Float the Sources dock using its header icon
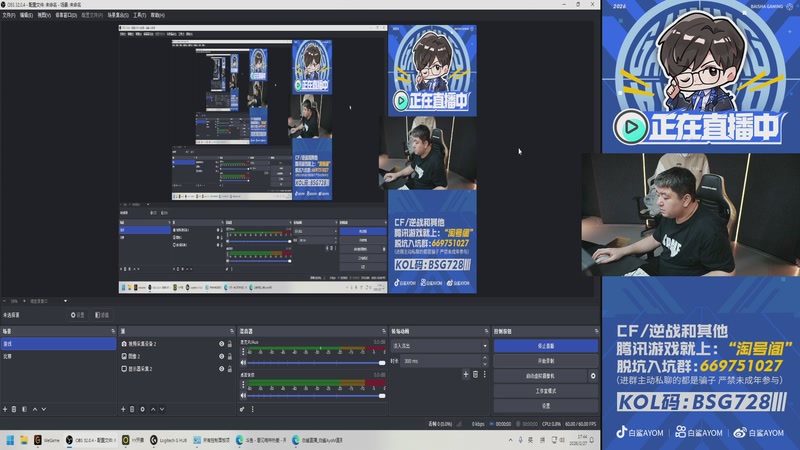 [x=232, y=331]
